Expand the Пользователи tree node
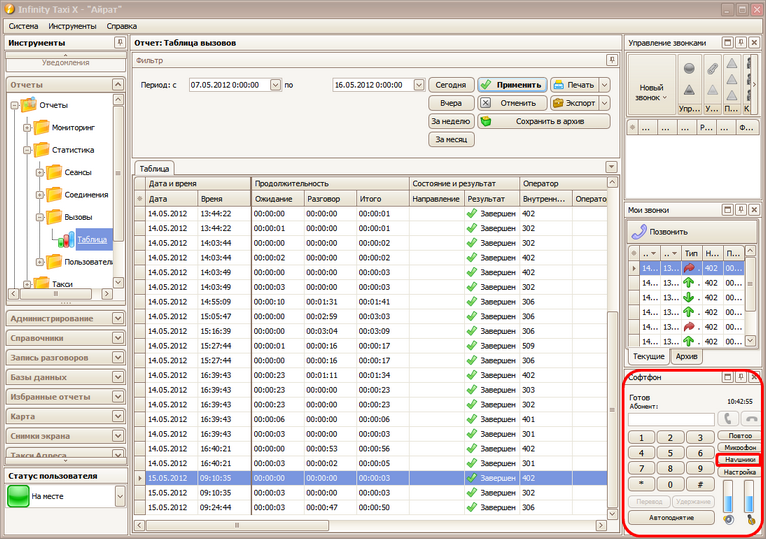Viewport: 766px width, 539px height. click(40, 262)
